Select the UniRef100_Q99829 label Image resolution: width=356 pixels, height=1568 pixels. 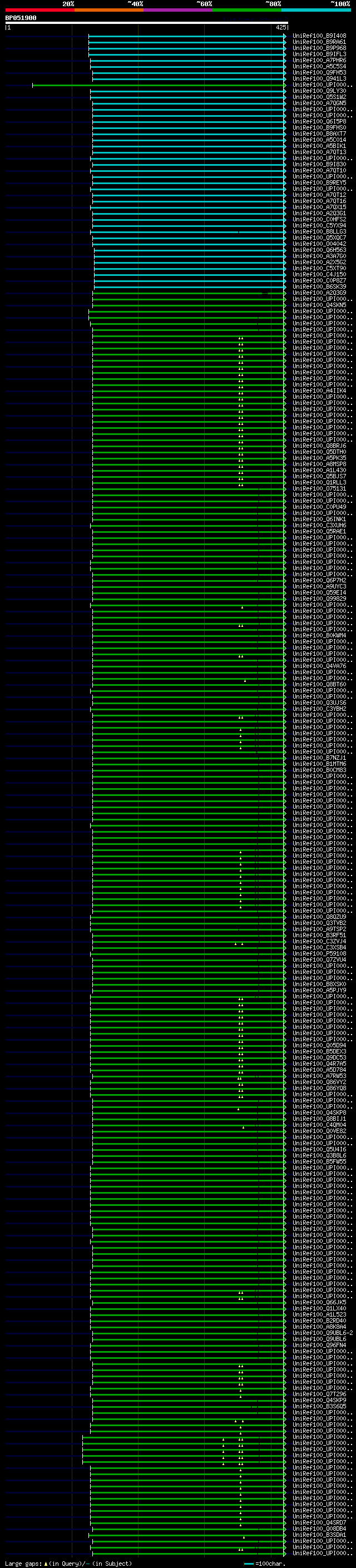319,599
